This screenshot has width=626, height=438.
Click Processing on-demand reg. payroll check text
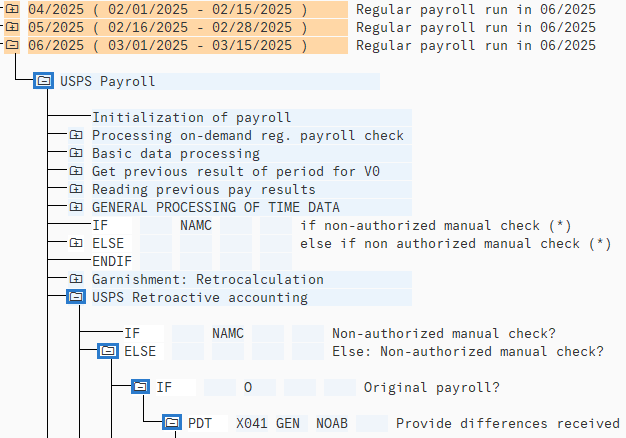(248, 135)
